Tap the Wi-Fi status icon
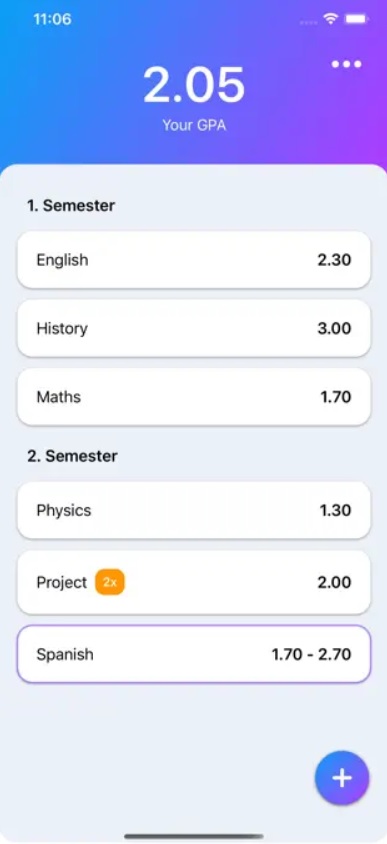 pos(330,19)
